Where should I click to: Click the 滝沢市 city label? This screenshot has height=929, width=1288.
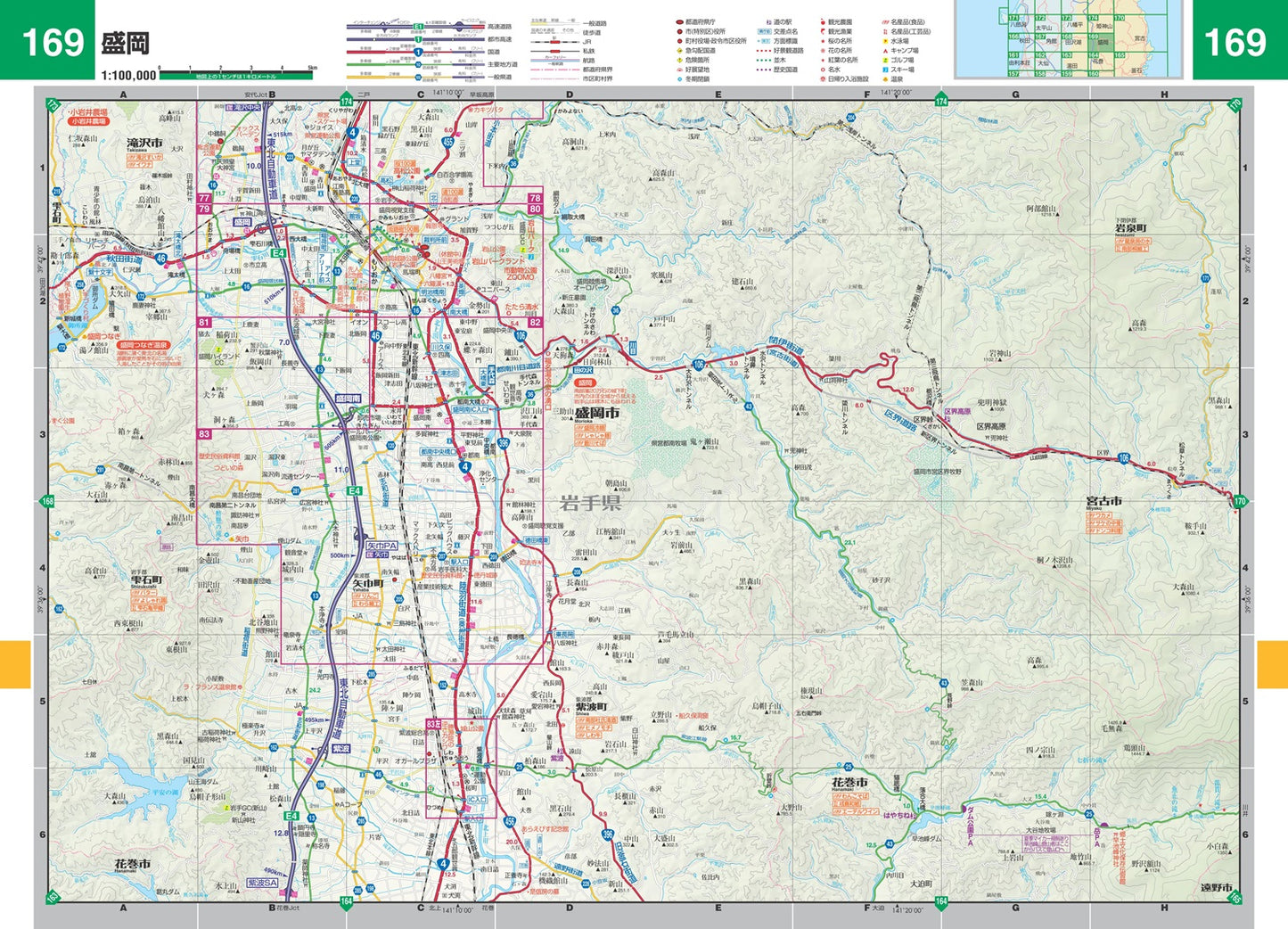click(x=144, y=142)
